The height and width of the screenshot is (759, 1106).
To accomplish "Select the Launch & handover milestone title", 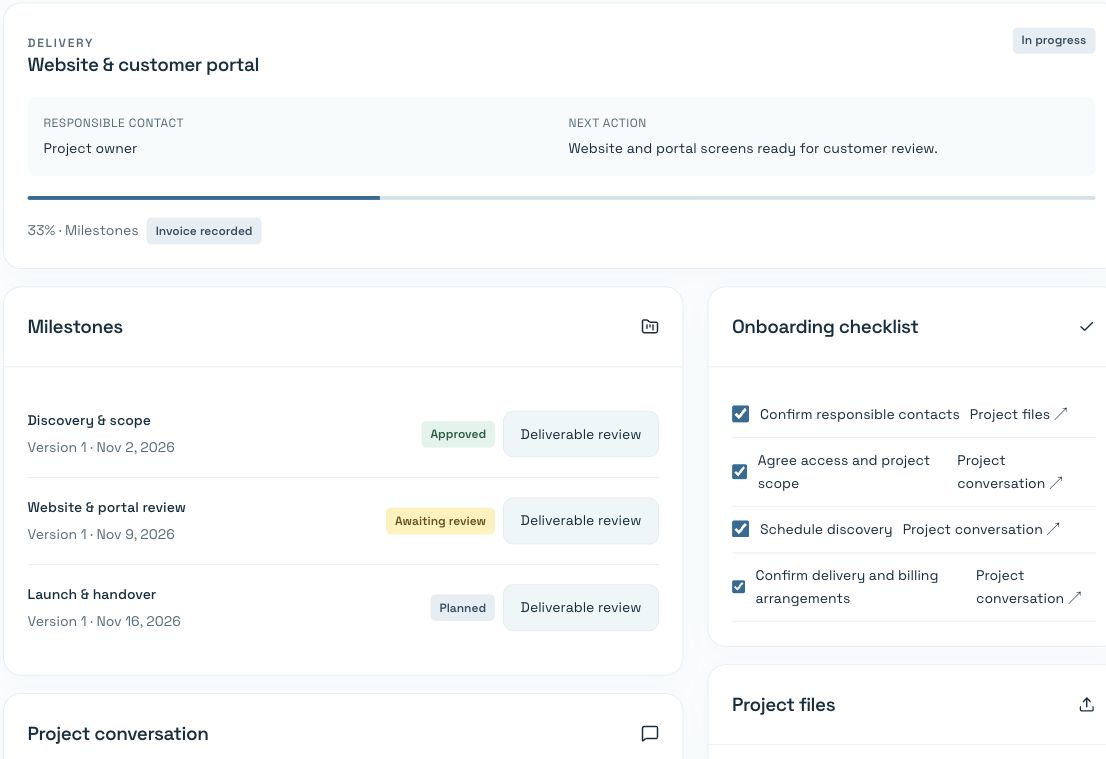I will point(92,594).
